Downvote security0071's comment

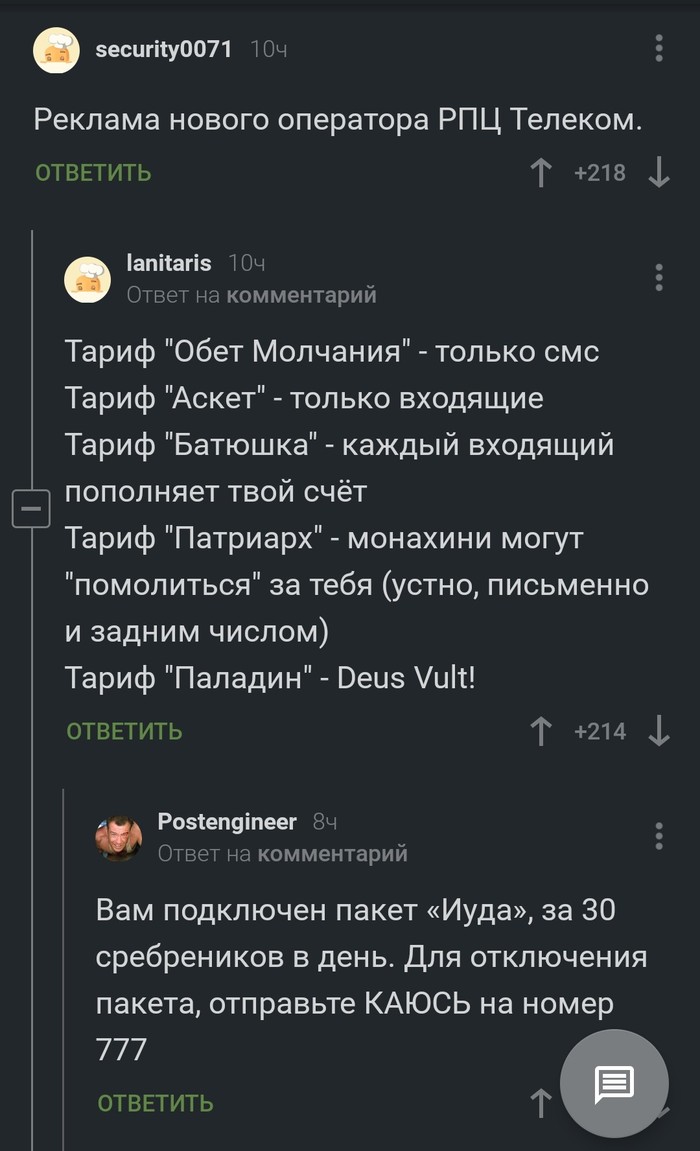[x=658, y=173]
